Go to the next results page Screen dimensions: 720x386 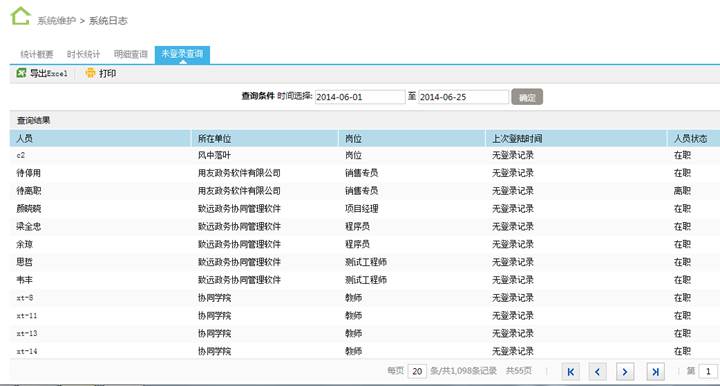pos(625,372)
